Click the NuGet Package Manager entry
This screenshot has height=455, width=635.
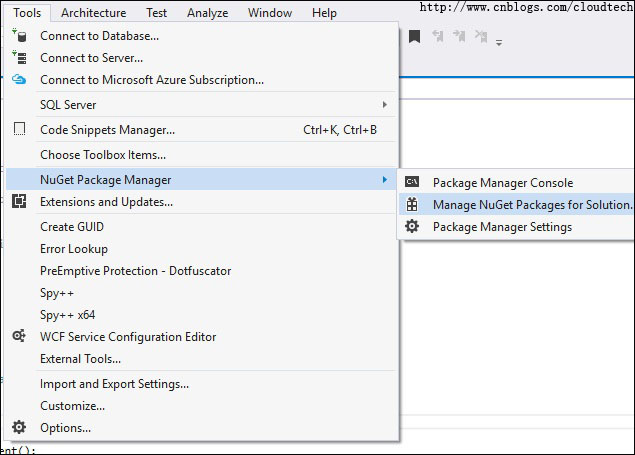[x=201, y=179]
